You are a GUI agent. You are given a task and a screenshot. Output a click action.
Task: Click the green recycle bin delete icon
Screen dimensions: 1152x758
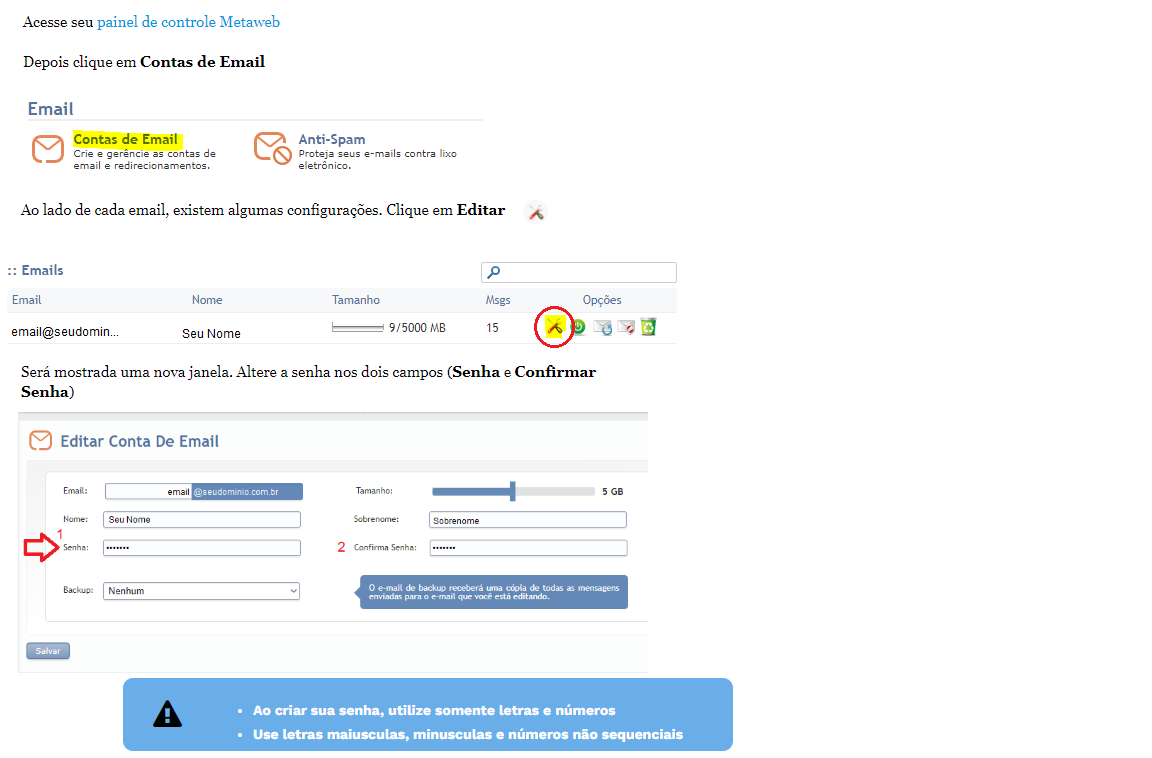648,327
